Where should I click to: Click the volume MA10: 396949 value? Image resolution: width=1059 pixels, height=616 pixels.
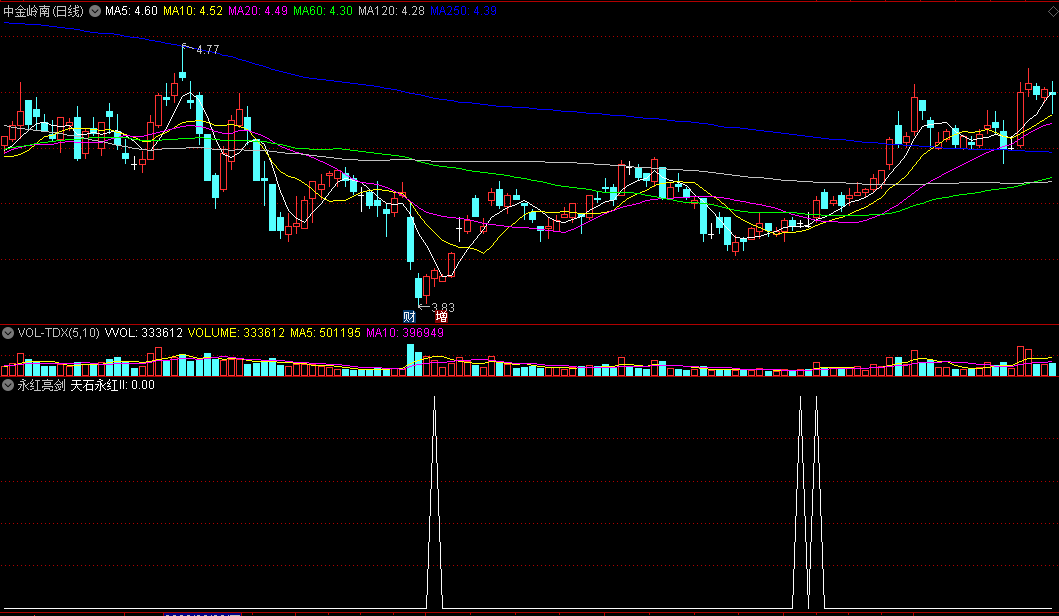(x=405, y=332)
